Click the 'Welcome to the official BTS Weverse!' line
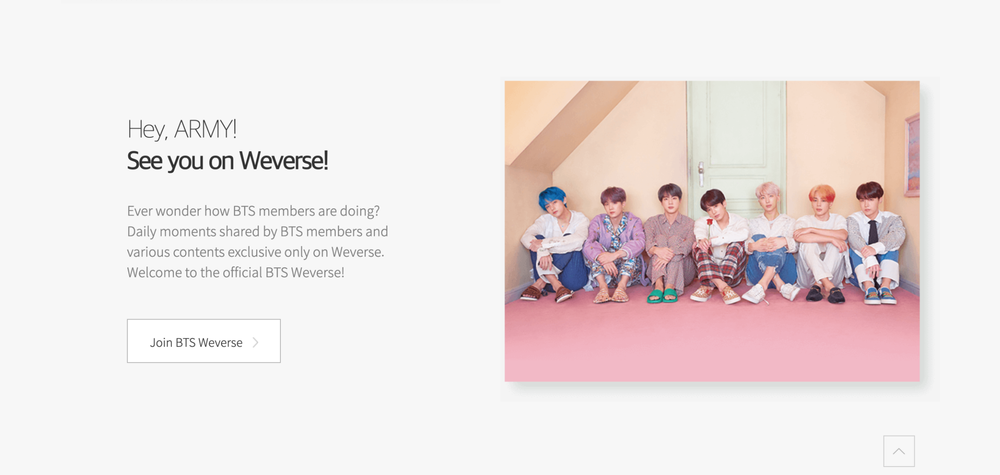The width and height of the screenshot is (1000, 475). [235, 272]
